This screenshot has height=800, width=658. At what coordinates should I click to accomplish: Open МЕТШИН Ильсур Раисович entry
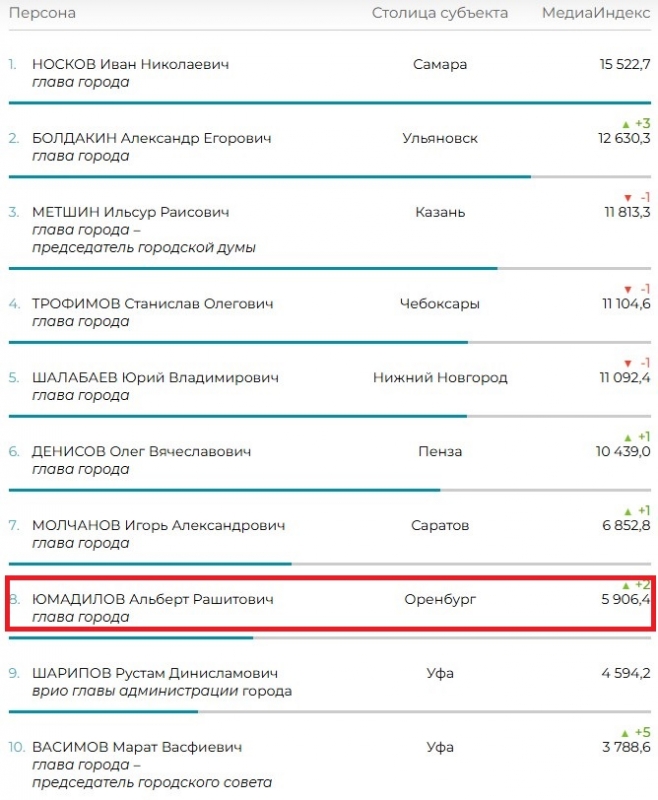(x=131, y=212)
